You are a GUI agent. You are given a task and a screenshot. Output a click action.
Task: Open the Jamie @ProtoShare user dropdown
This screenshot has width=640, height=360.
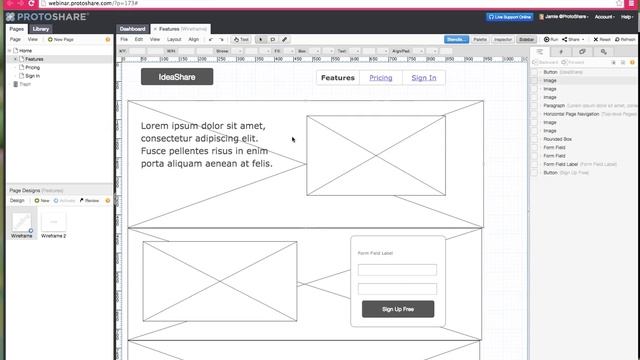point(564,17)
